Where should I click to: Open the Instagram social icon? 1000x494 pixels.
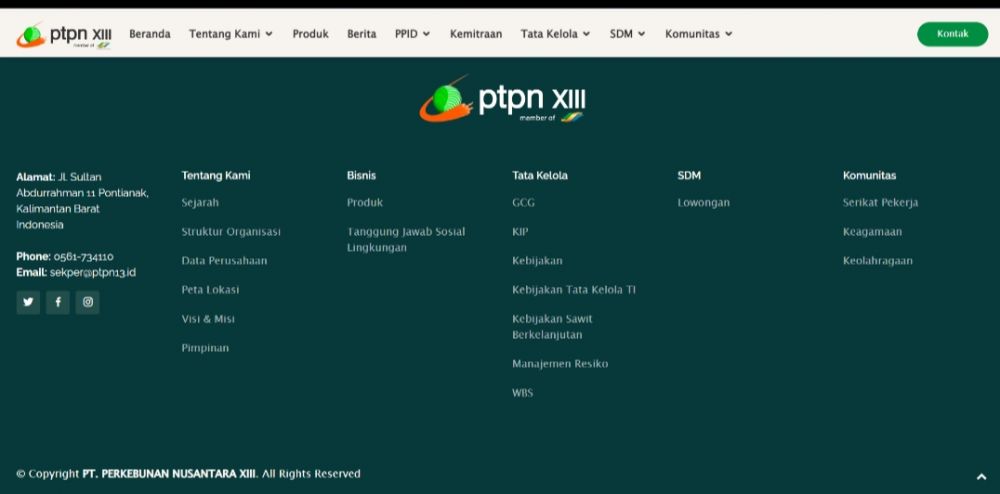(87, 302)
